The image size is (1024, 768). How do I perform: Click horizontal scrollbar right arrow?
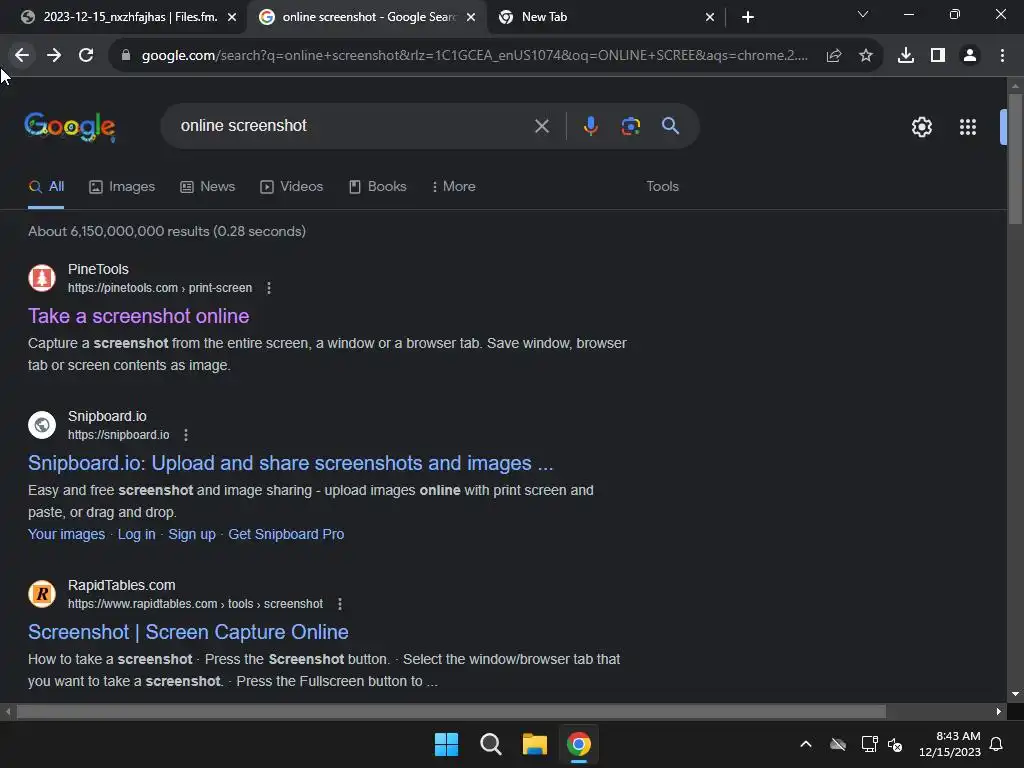point(999,711)
